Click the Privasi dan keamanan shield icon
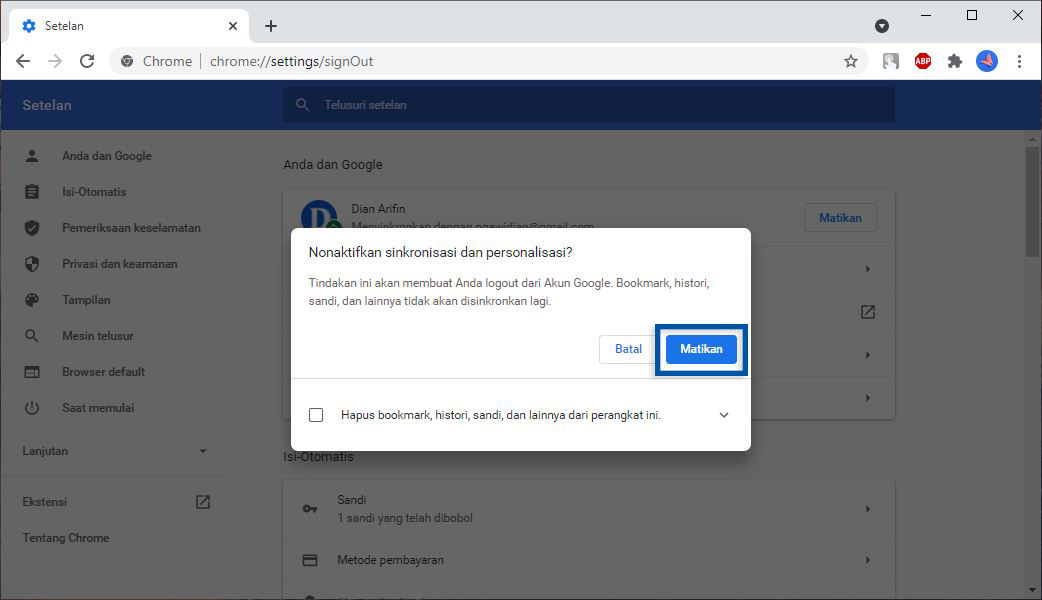This screenshot has width=1042, height=600. [x=30, y=263]
